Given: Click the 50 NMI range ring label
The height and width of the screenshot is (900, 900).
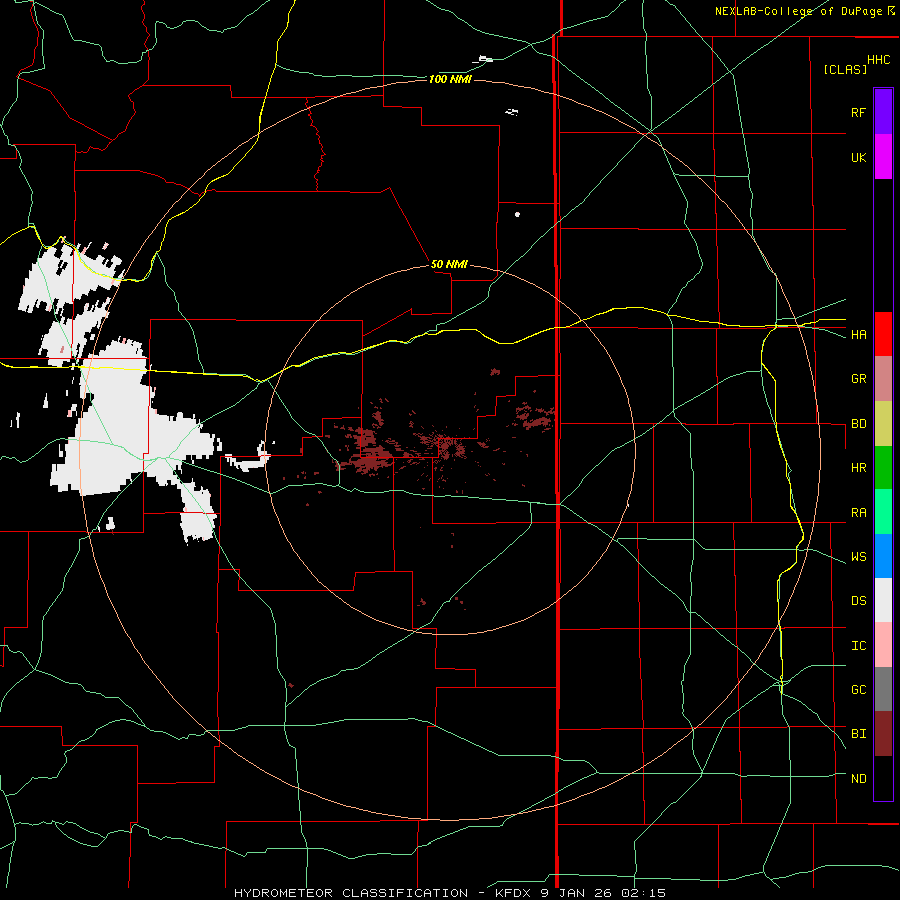Looking at the screenshot, I should pyautogui.click(x=449, y=264).
